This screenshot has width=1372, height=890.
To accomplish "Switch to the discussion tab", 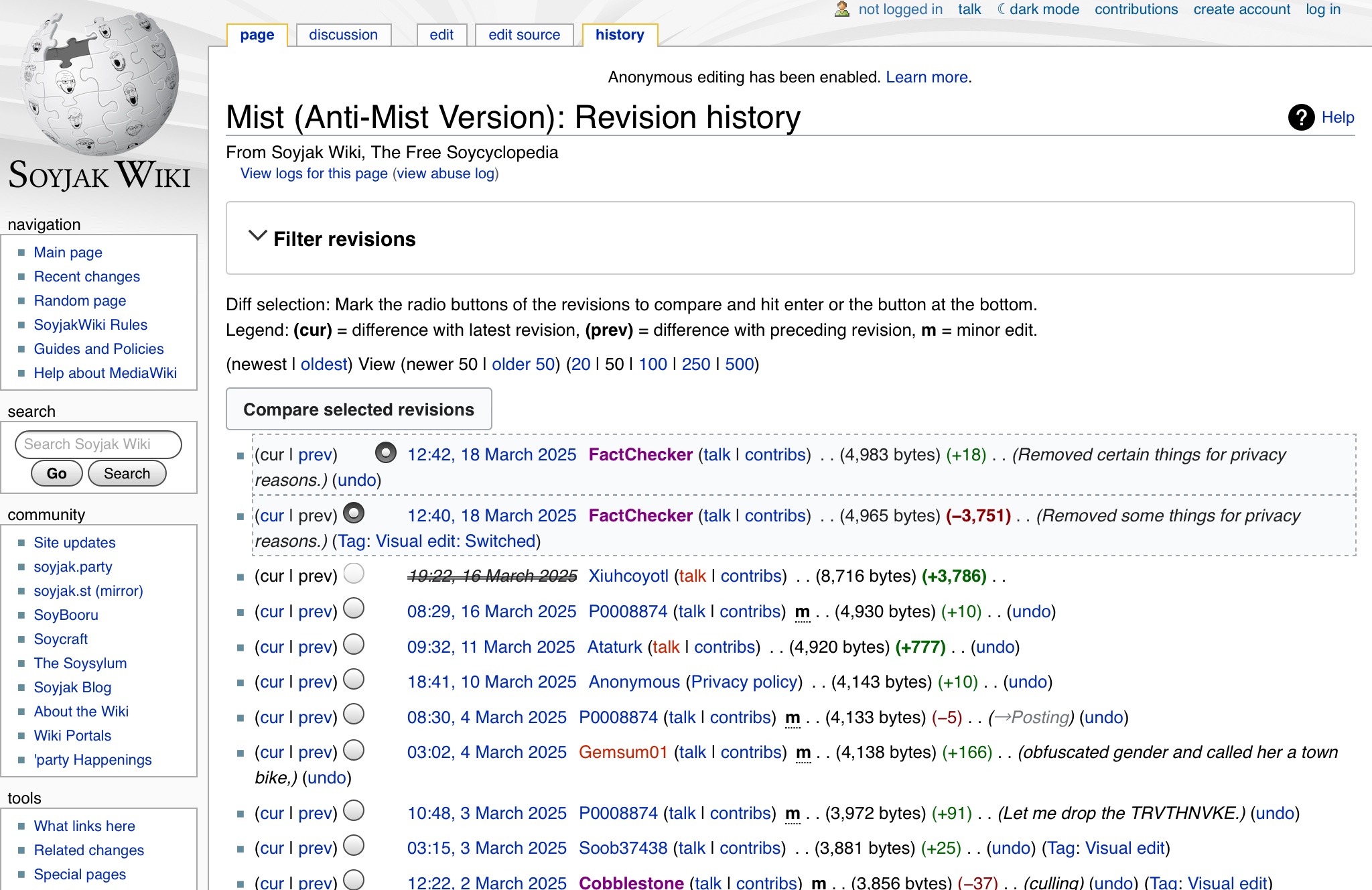I will 343,35.
